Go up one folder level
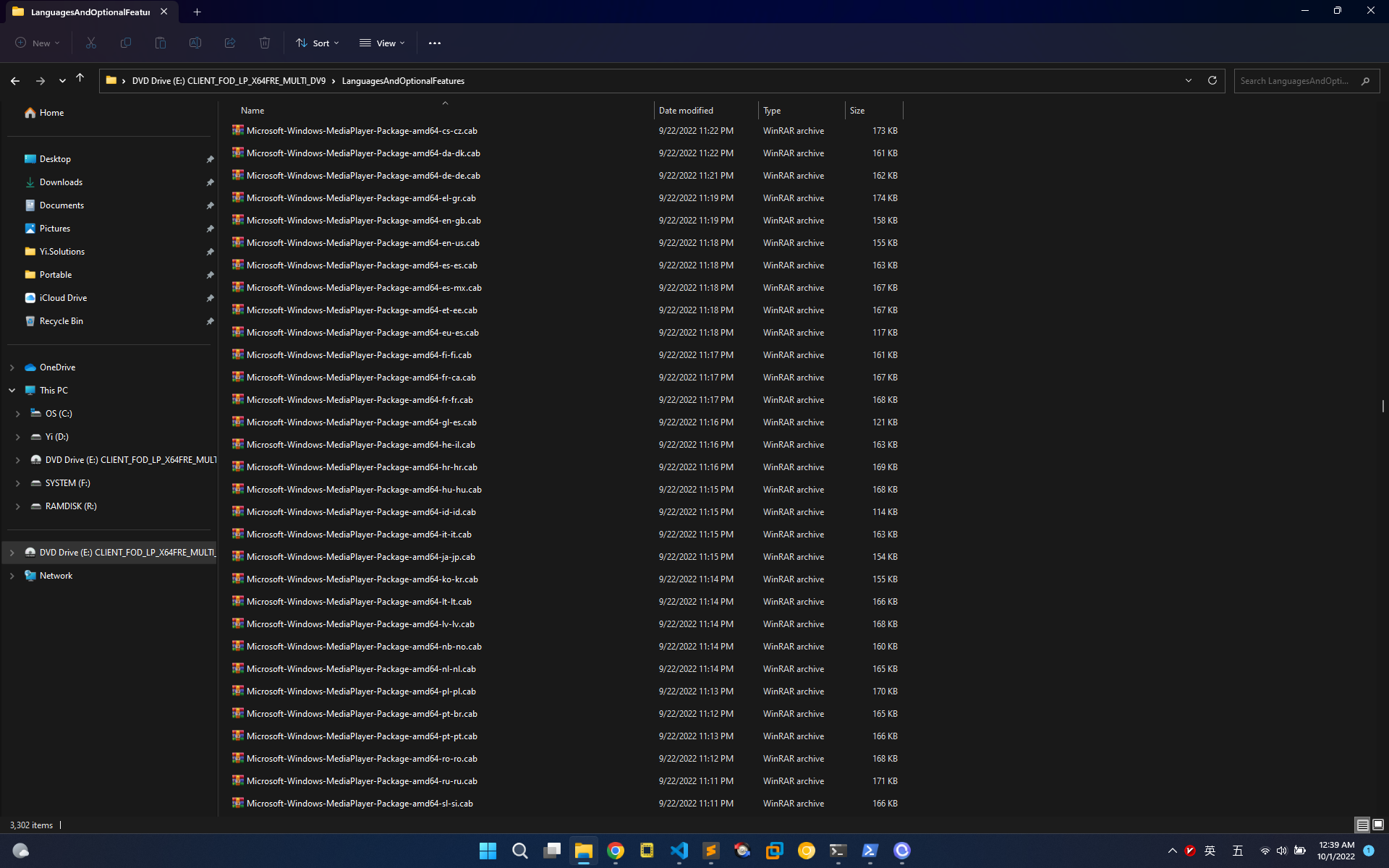 (x=80, y=79)
